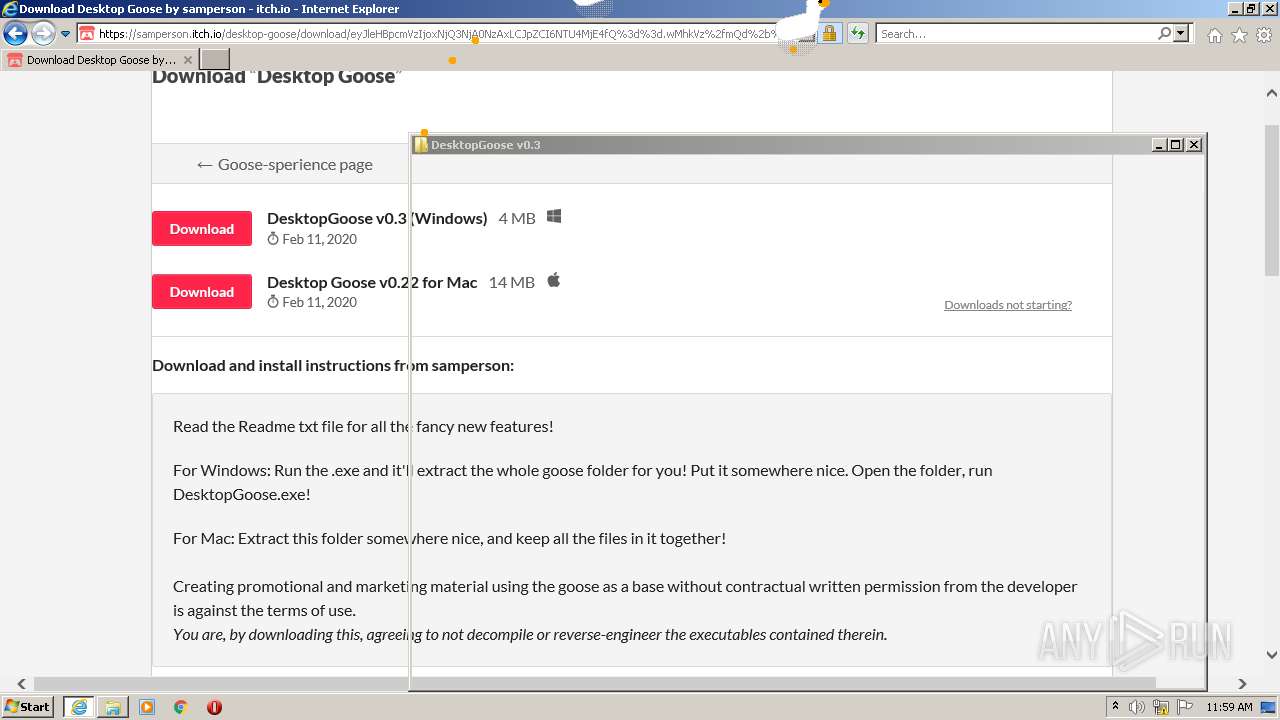
Task: Click the horizontal scroll right arrow
Action: coord(1242,684)
